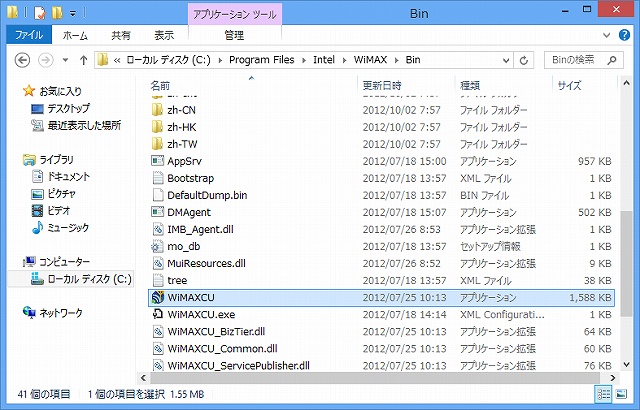The width and height of the screenshot is (640, 410).
Task: Click Intel in the address bar
Action: tap(324, 60)
